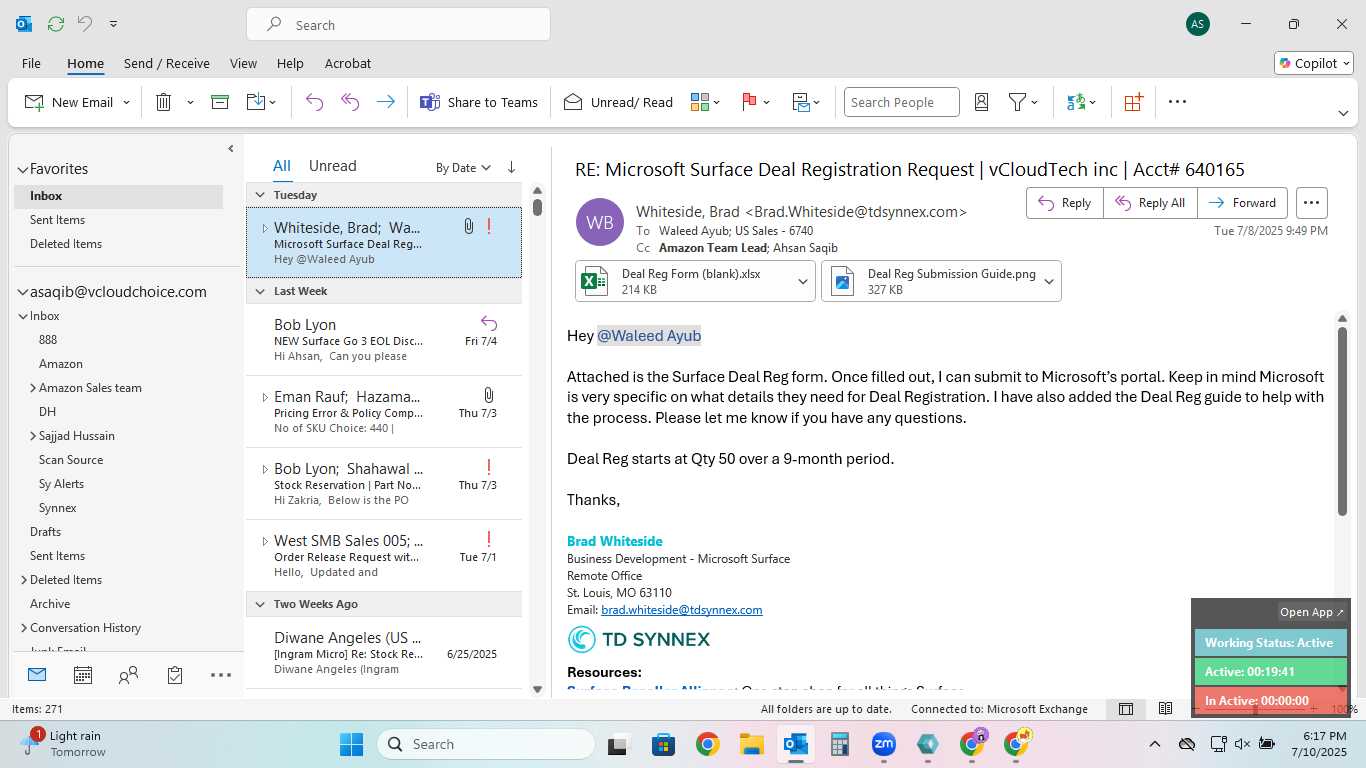Click Share to Teams button
Screen dimensions: 1366x768
tap(478, 102)
